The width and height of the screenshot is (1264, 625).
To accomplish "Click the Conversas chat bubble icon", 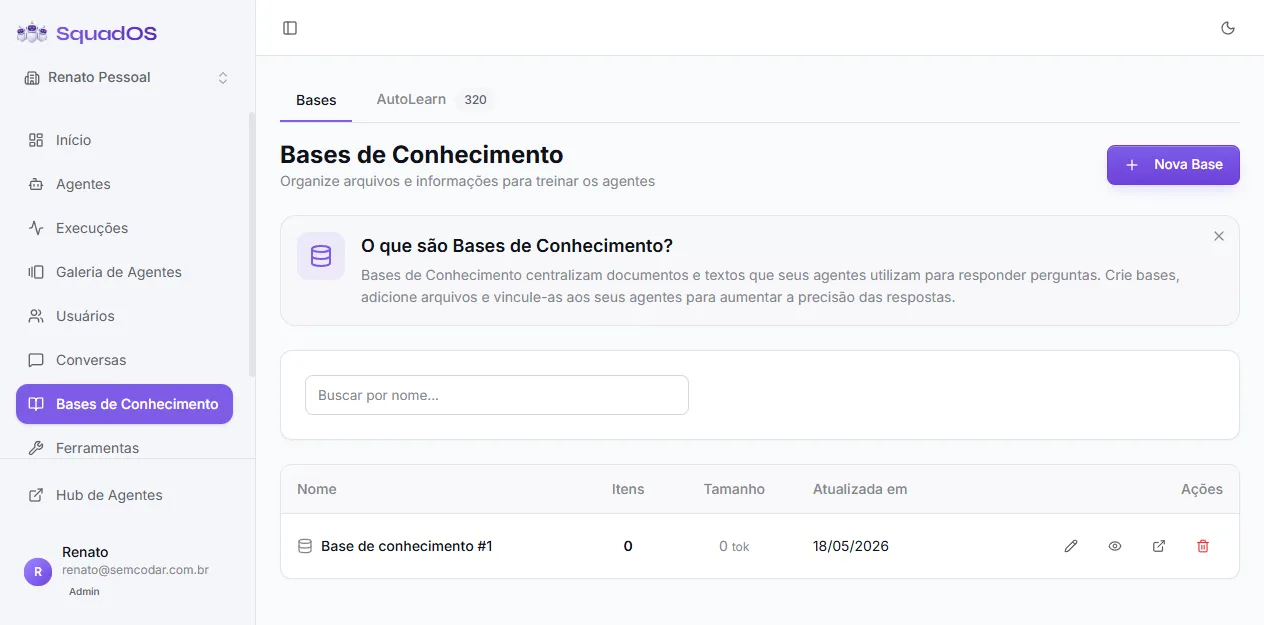I will click(36, 360).
